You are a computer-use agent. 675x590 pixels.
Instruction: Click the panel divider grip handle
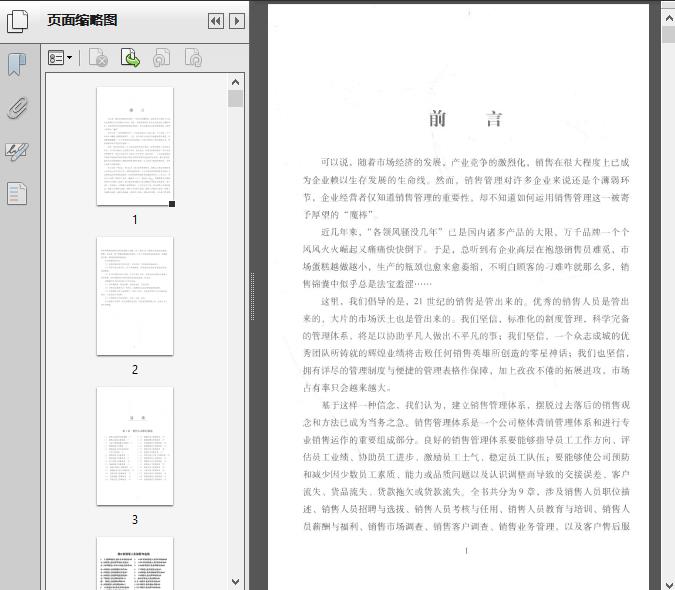coord(253,296)
